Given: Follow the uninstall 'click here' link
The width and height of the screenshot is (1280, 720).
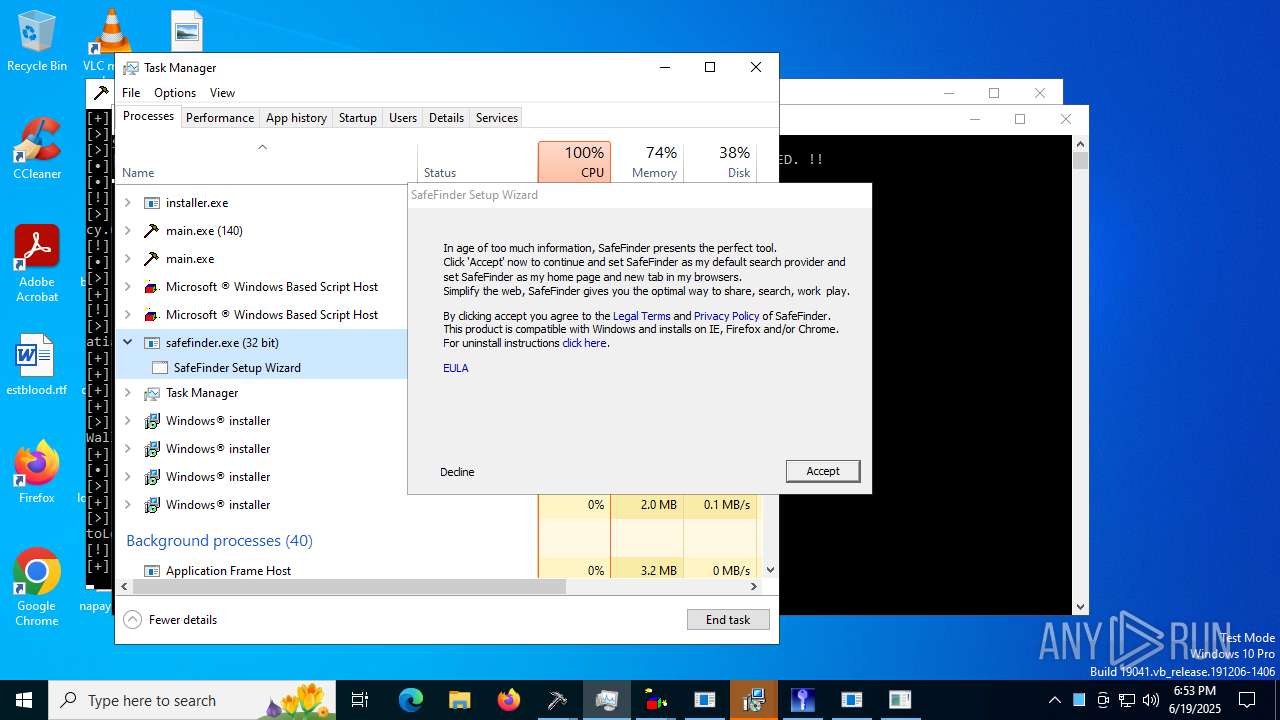Looking at the screenshot, I should 584,343.
